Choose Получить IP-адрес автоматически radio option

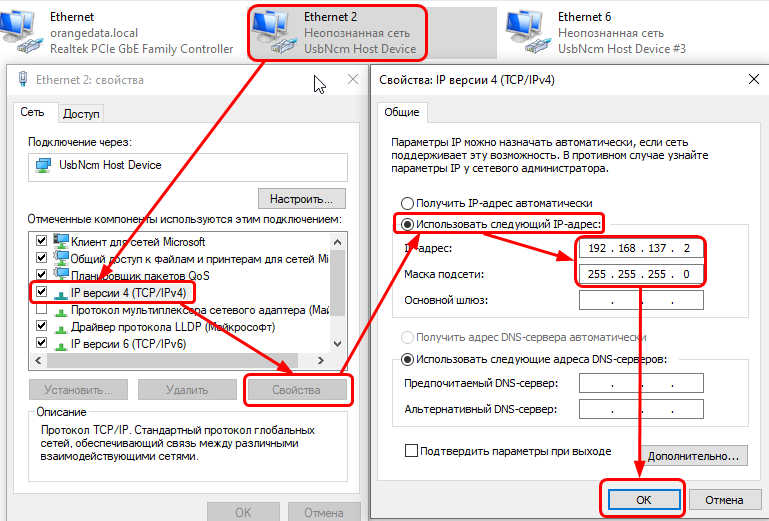coord(407,203)
